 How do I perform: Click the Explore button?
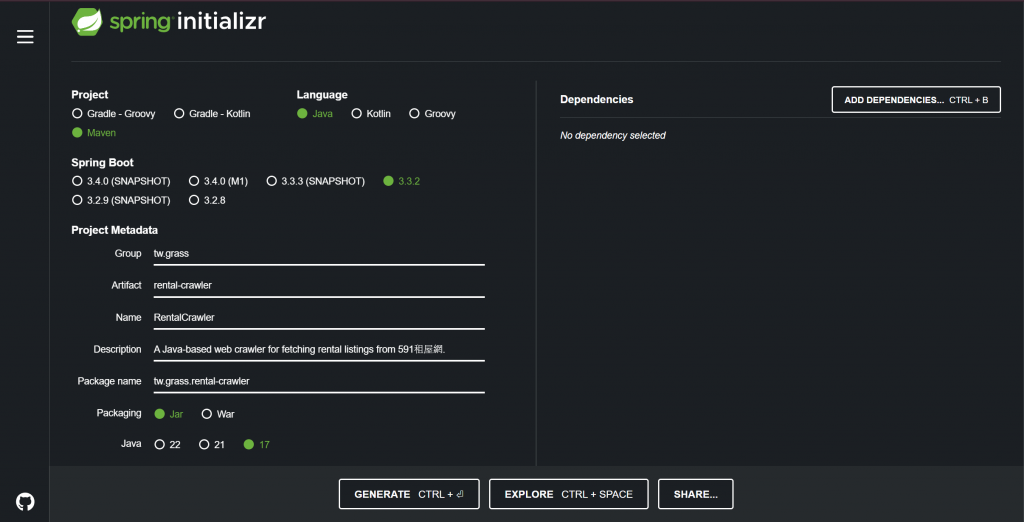[x=568, y=494]
